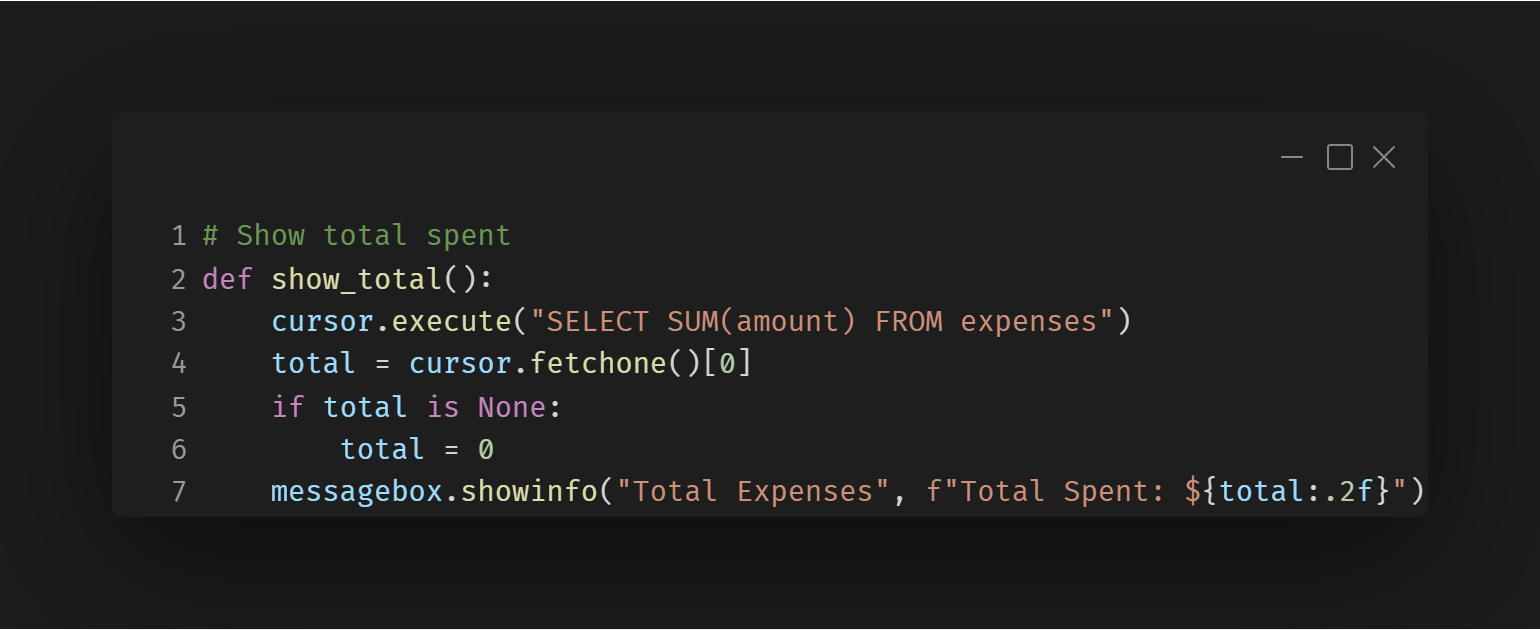Close the code window with X
The width and height of the screenshot is (1540, 630).
(x=1384, y=157)
